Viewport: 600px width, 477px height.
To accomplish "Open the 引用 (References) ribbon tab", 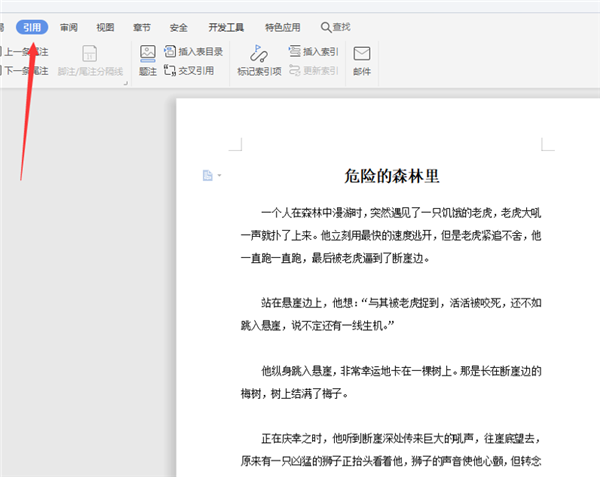I will [x=31, y=27].
